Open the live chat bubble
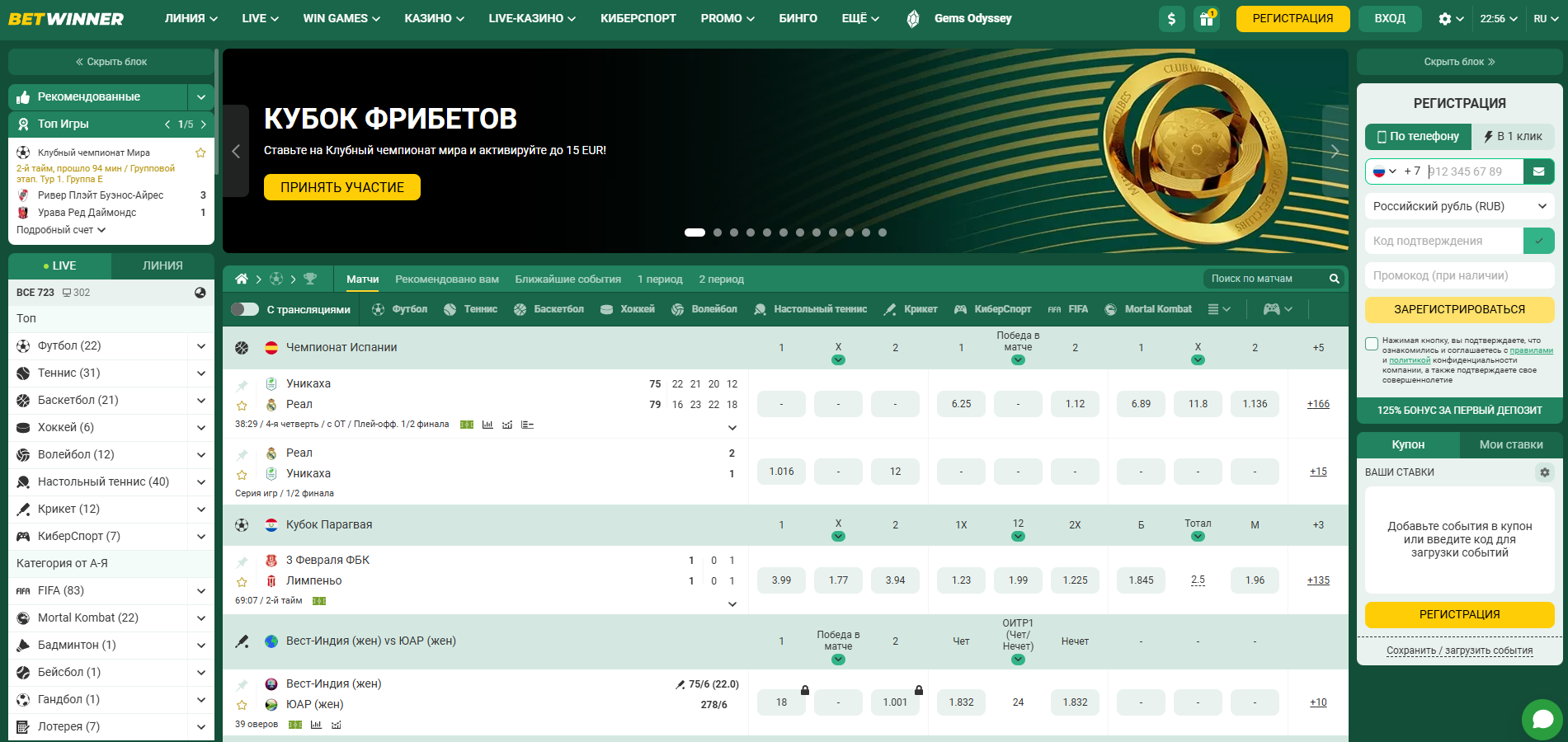 [x=1542, y=720]
